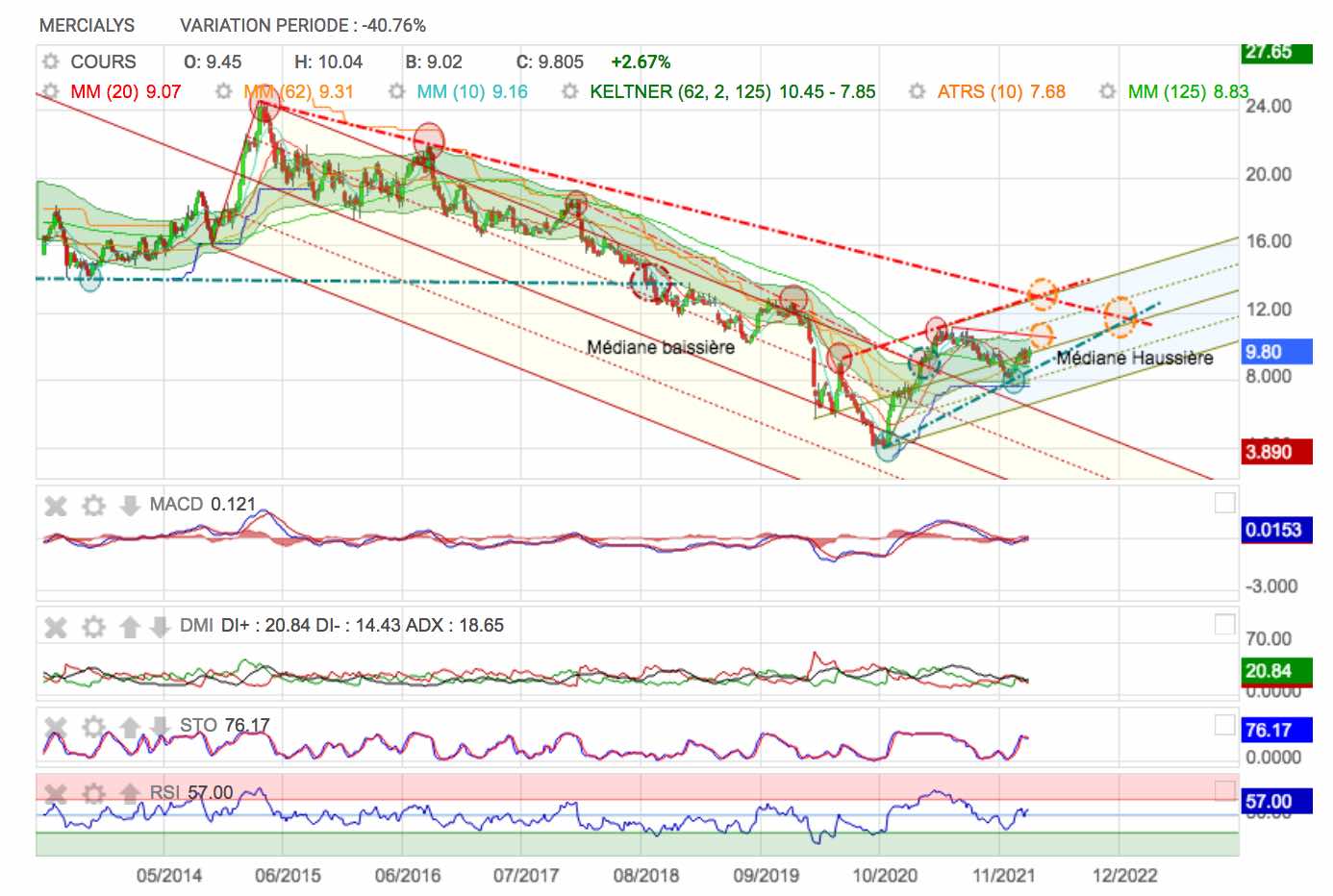
Task: Select the MM (20) 9.07 label
Action: (x=126, y=91)
